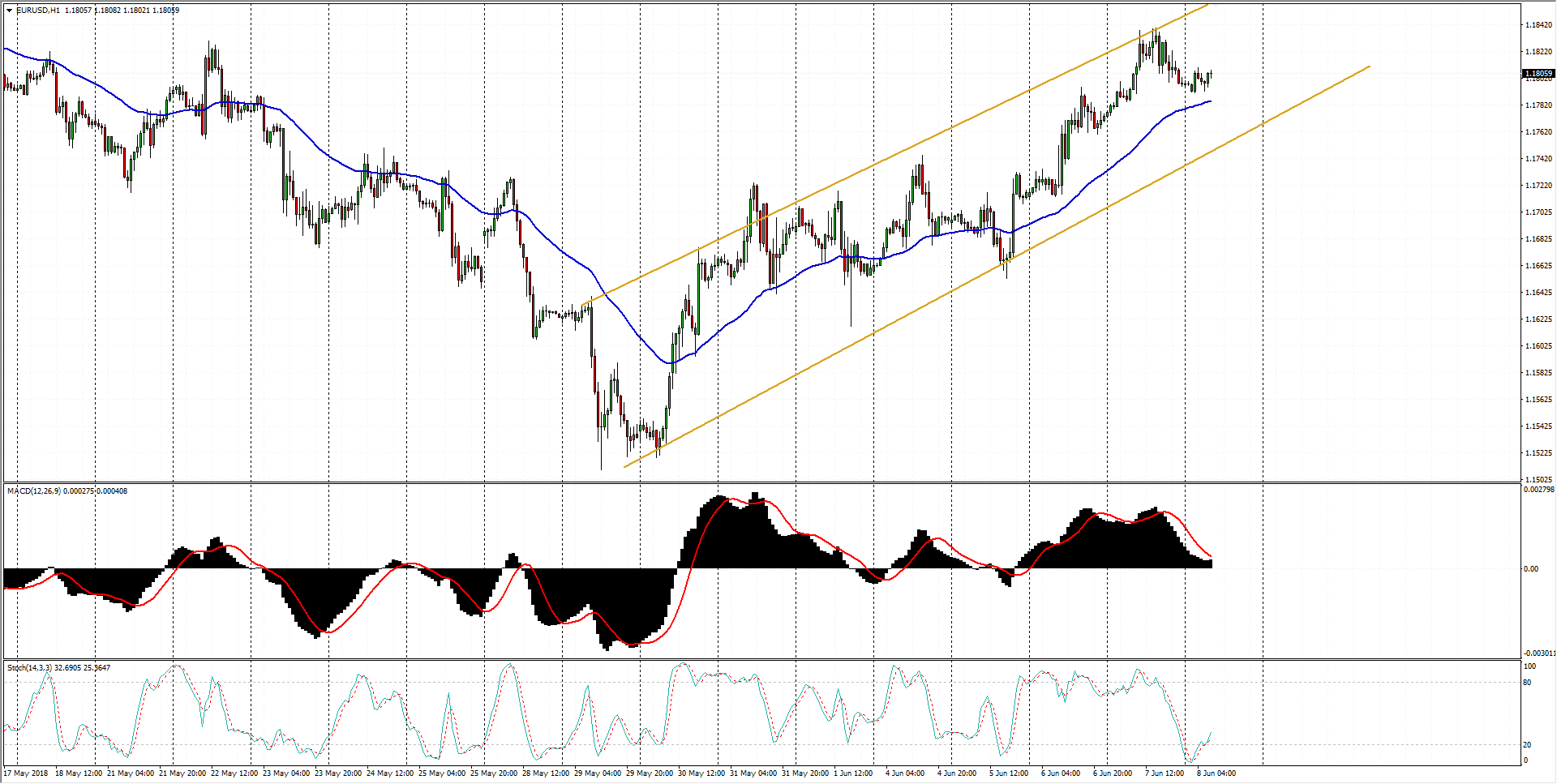Click the Stoch(14,3,3) indicator label
Screen dimensions: 1557x784
point(30,668)
